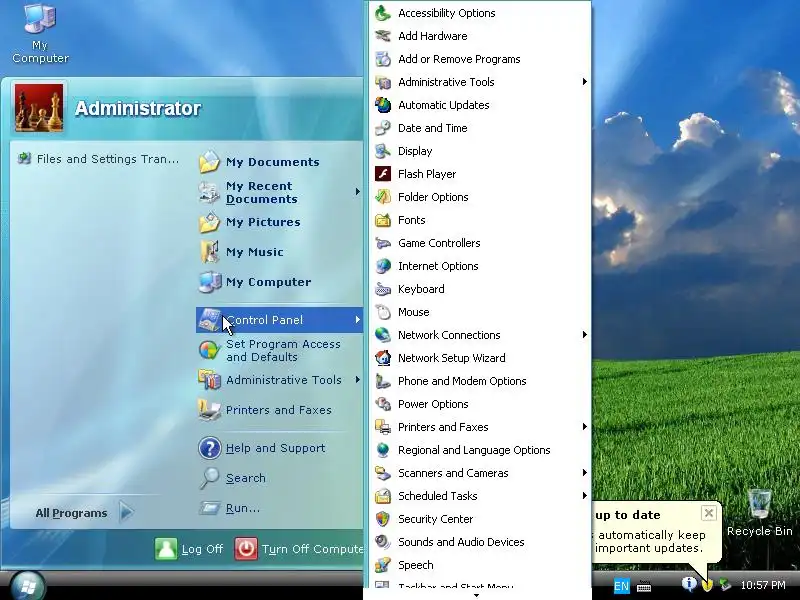Expand the Scheduled Tasks submenu arrow
The image size is (800, 600).
coord(585,495)
